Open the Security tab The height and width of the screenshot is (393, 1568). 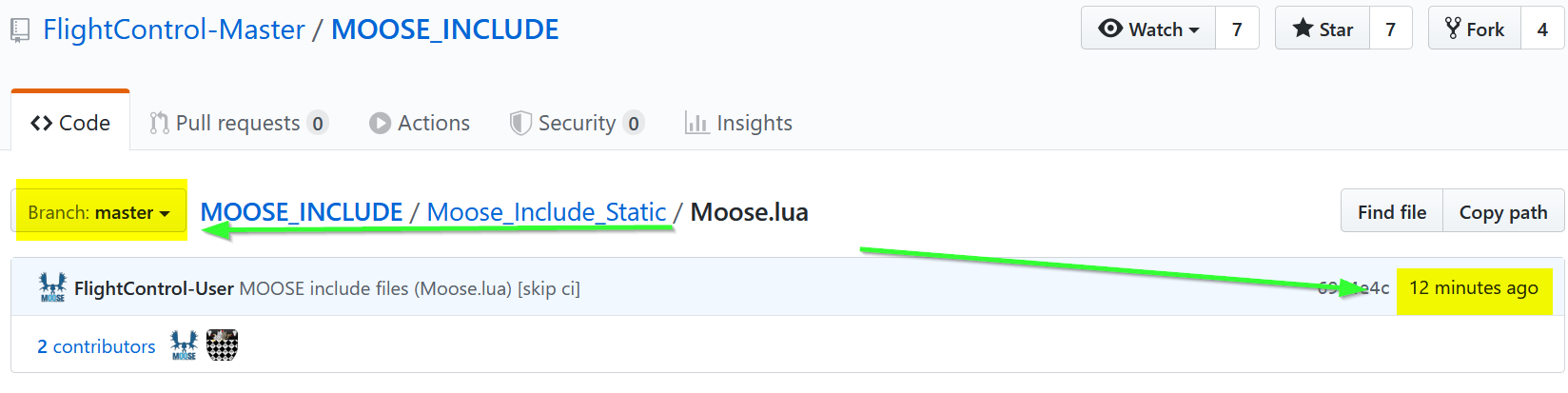(x=577, y=123)
